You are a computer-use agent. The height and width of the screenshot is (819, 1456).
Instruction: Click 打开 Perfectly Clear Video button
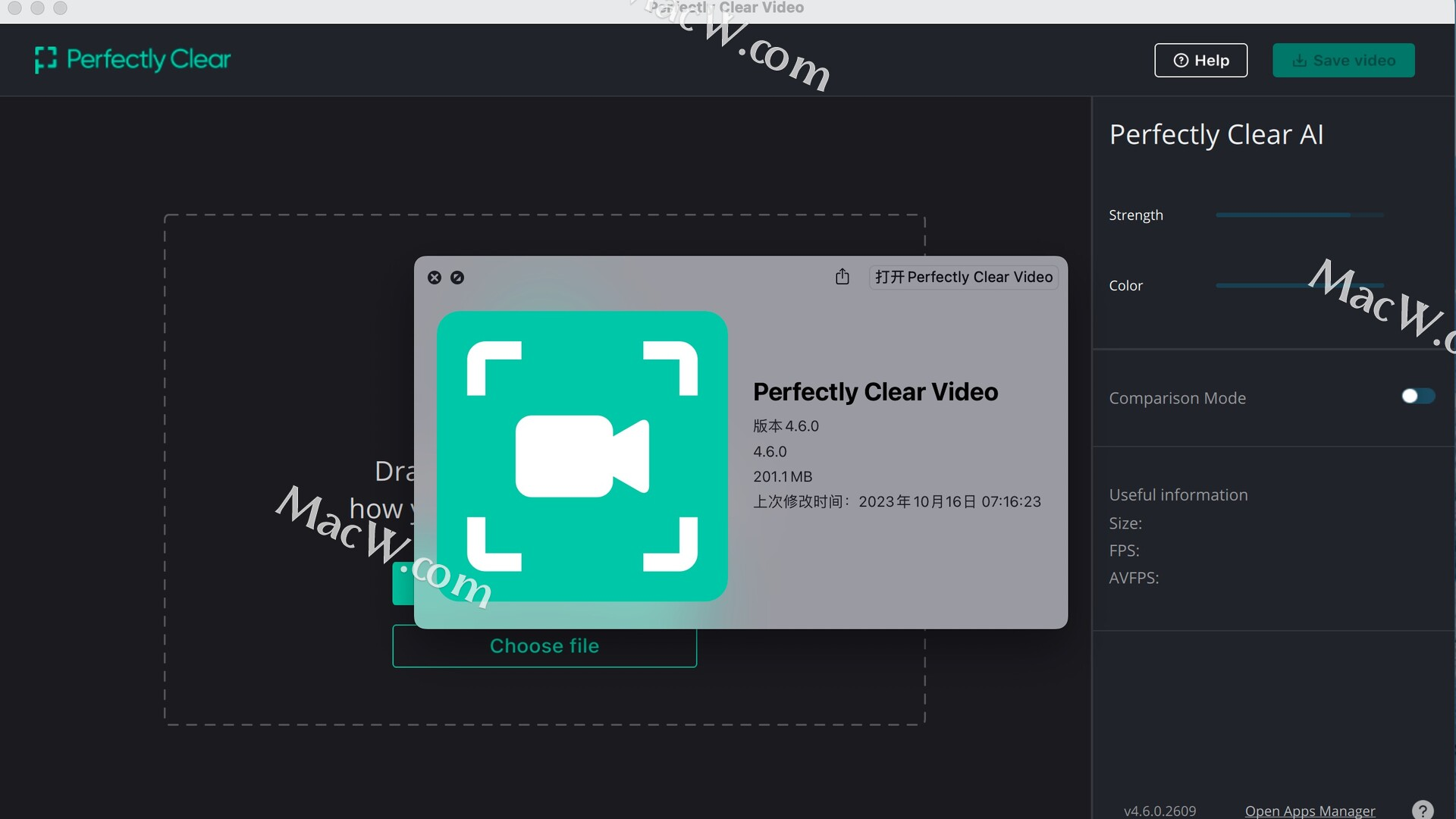pos(964,278)
